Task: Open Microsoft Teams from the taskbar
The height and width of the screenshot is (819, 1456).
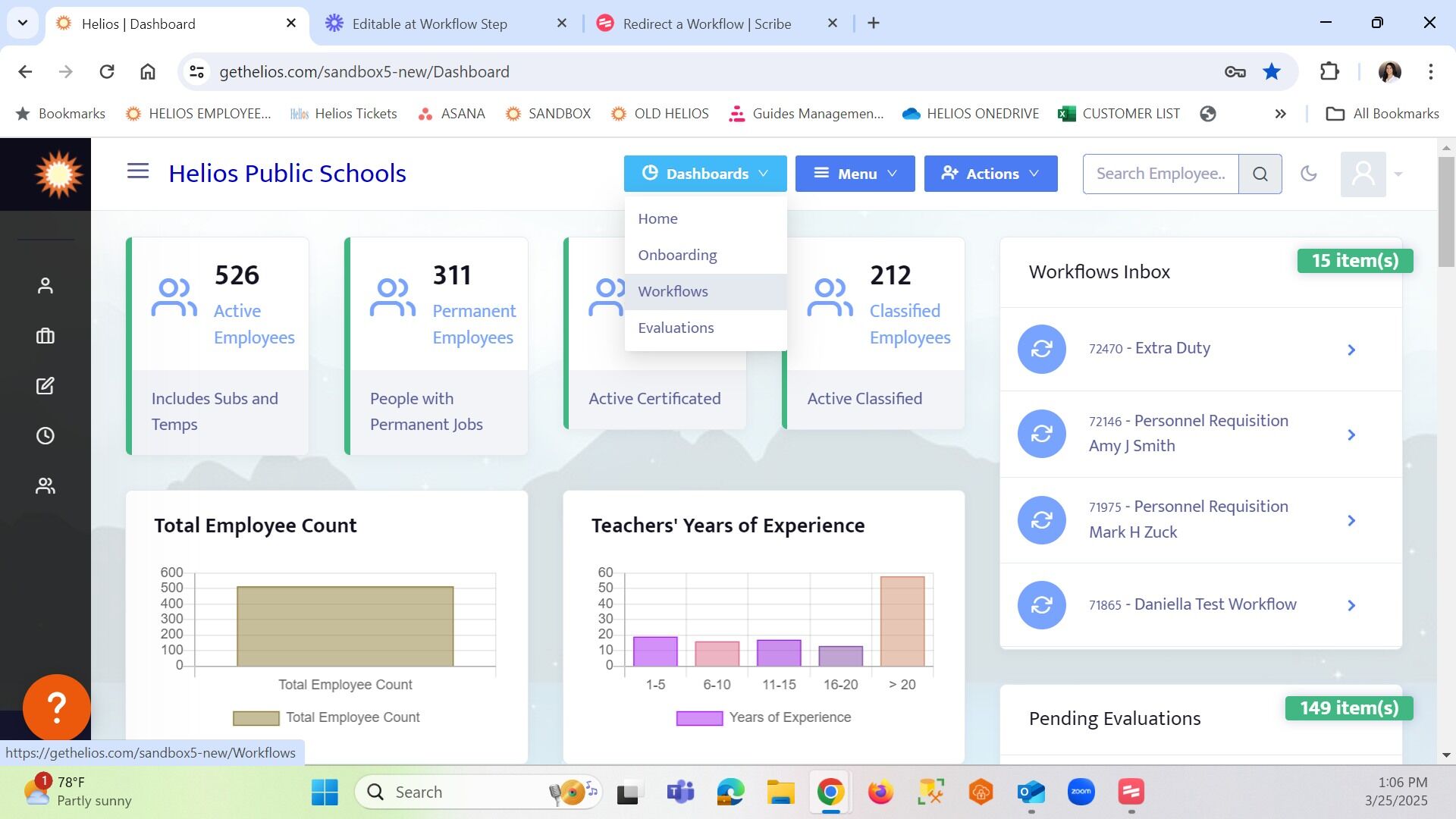Action: (x=680, y=792)
